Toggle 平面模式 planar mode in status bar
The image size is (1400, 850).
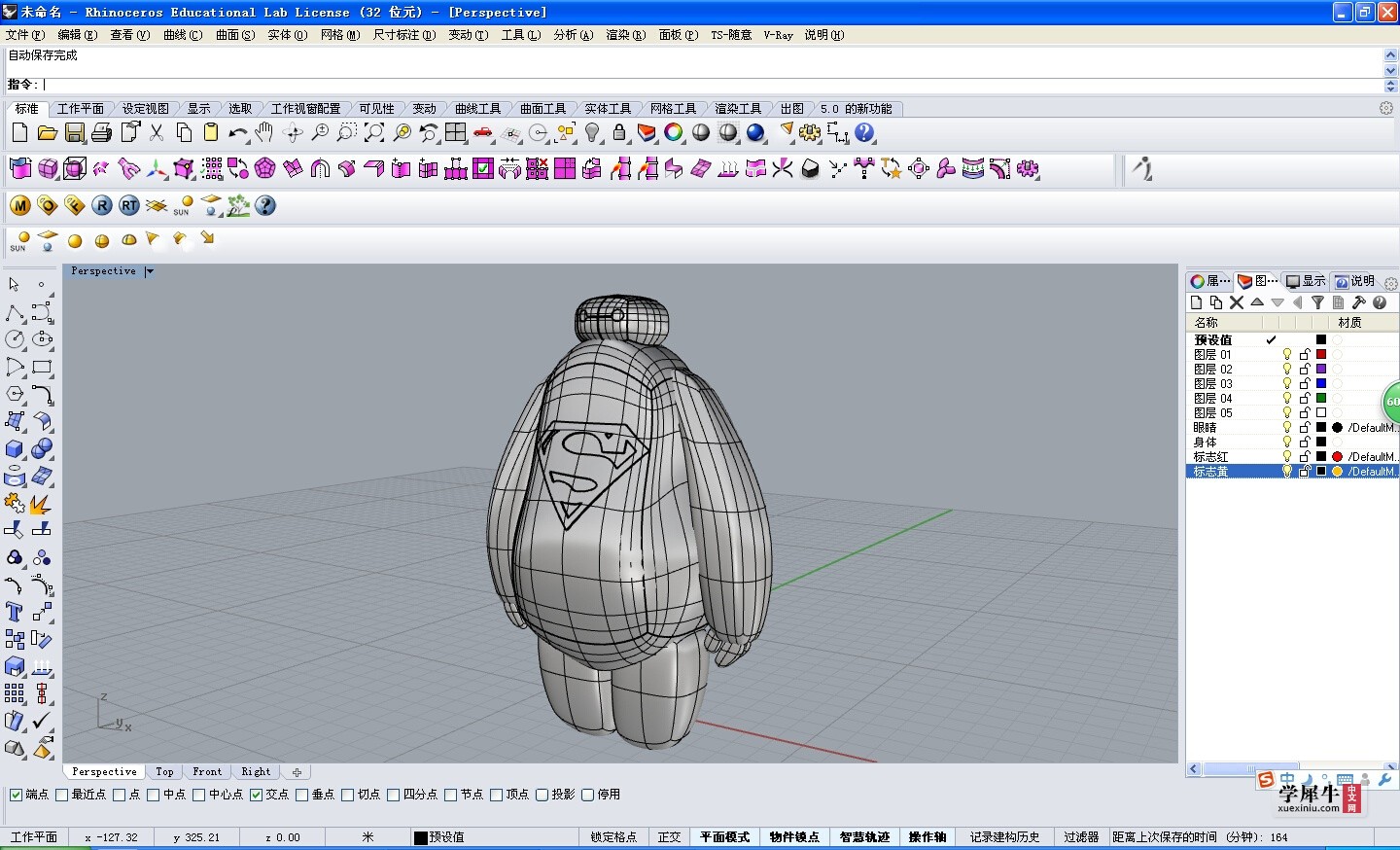click(x=725, y=837)
